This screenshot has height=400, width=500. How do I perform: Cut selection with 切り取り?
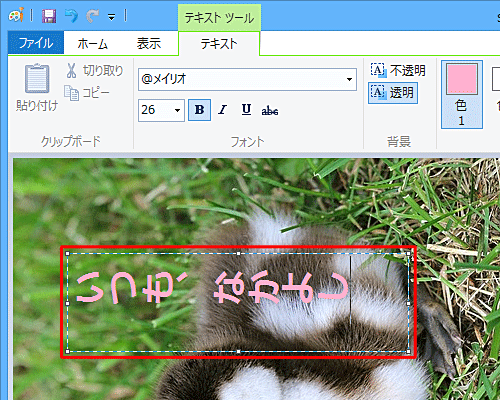click(x=94, y=71)
